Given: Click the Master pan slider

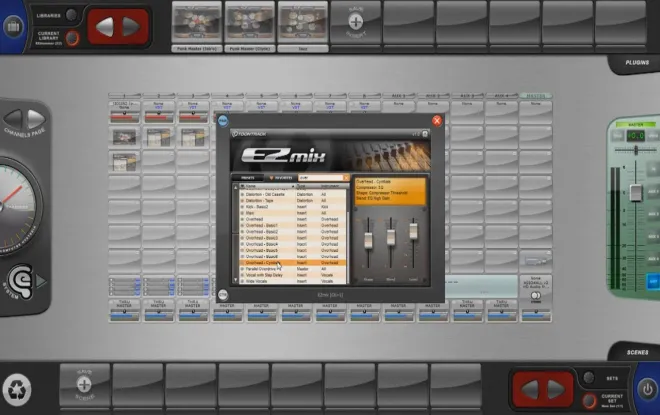Looking at the screenshot, I should pyautogui.click(x=636, y=150).
